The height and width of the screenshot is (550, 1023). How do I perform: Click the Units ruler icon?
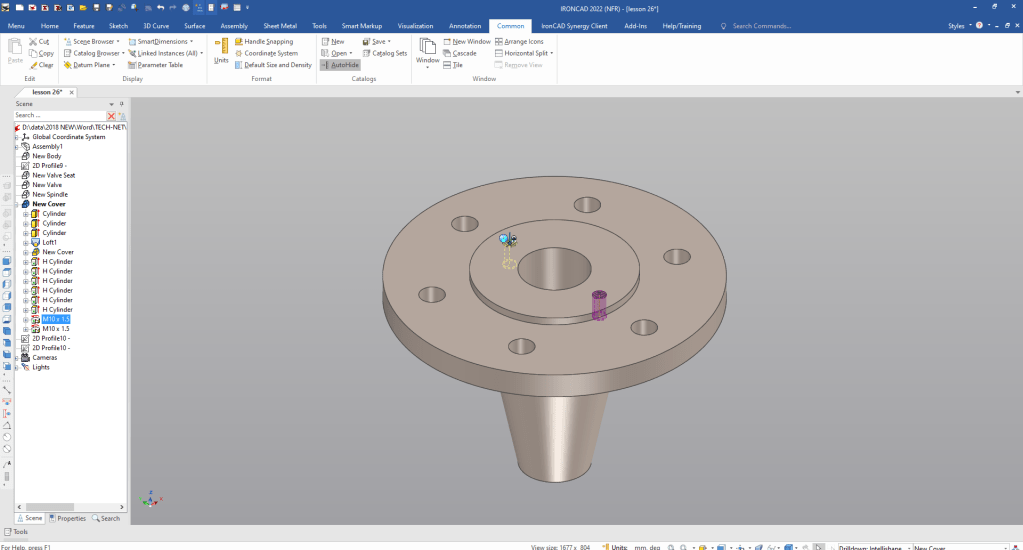click(221, 47)
